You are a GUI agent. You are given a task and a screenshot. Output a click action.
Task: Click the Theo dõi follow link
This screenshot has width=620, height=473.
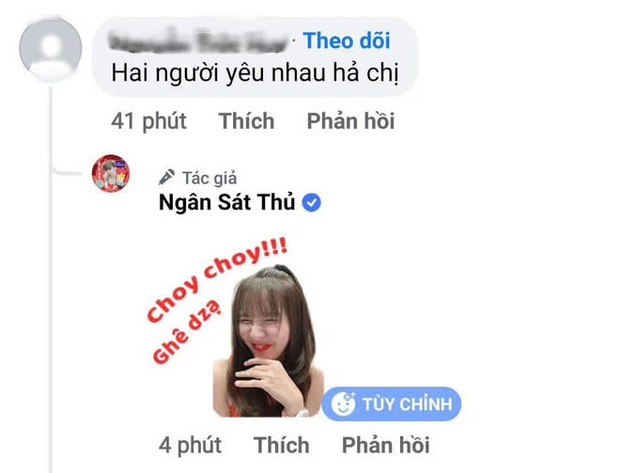[346, 40]
